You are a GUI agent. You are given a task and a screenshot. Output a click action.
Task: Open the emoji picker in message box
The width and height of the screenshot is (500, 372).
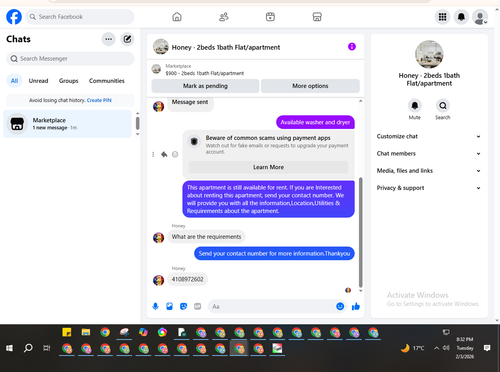click(340, 306)
